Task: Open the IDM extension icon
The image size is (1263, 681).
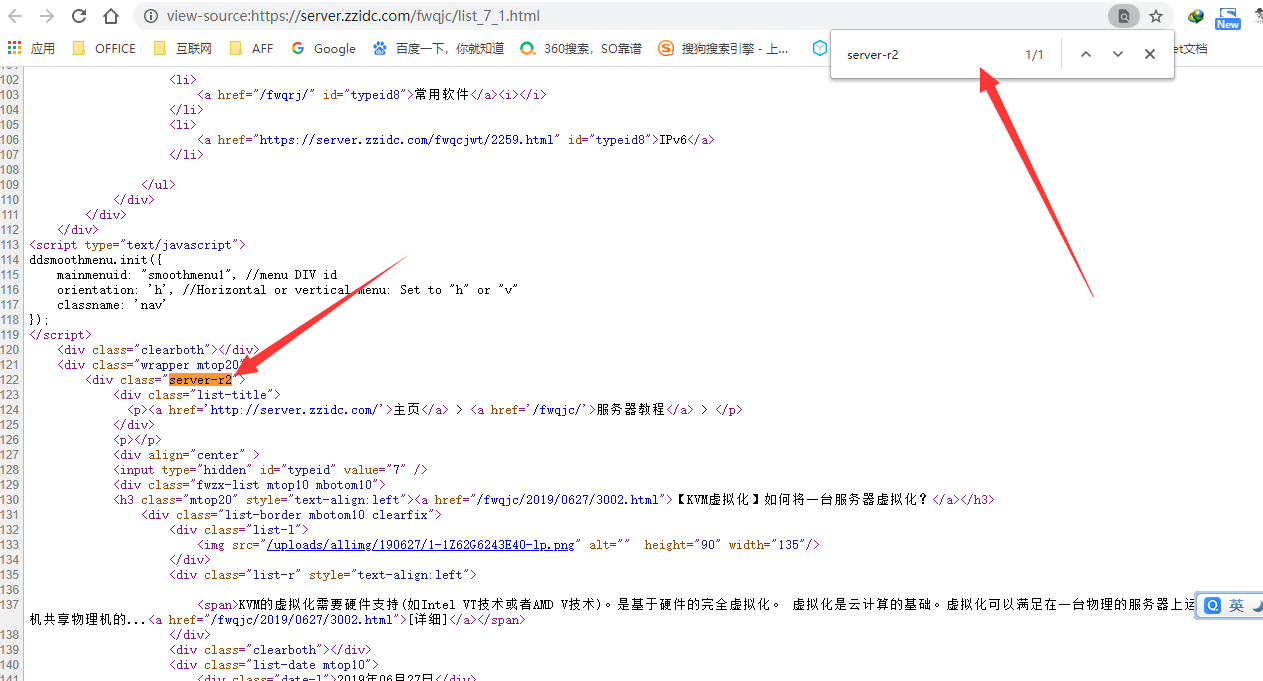Action: (x=1195, y=16)
